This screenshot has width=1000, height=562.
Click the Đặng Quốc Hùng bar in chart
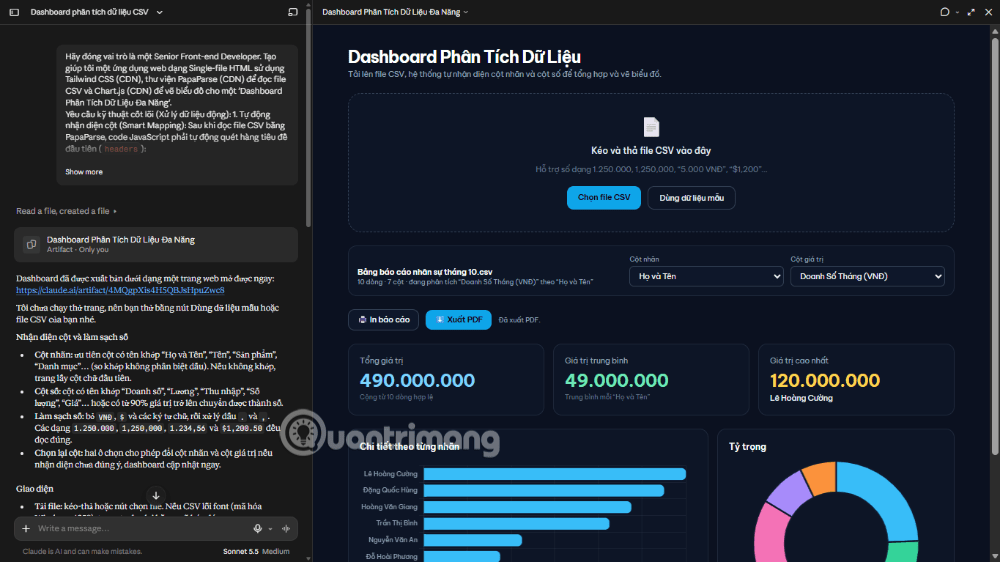click(x=544, y=491)
